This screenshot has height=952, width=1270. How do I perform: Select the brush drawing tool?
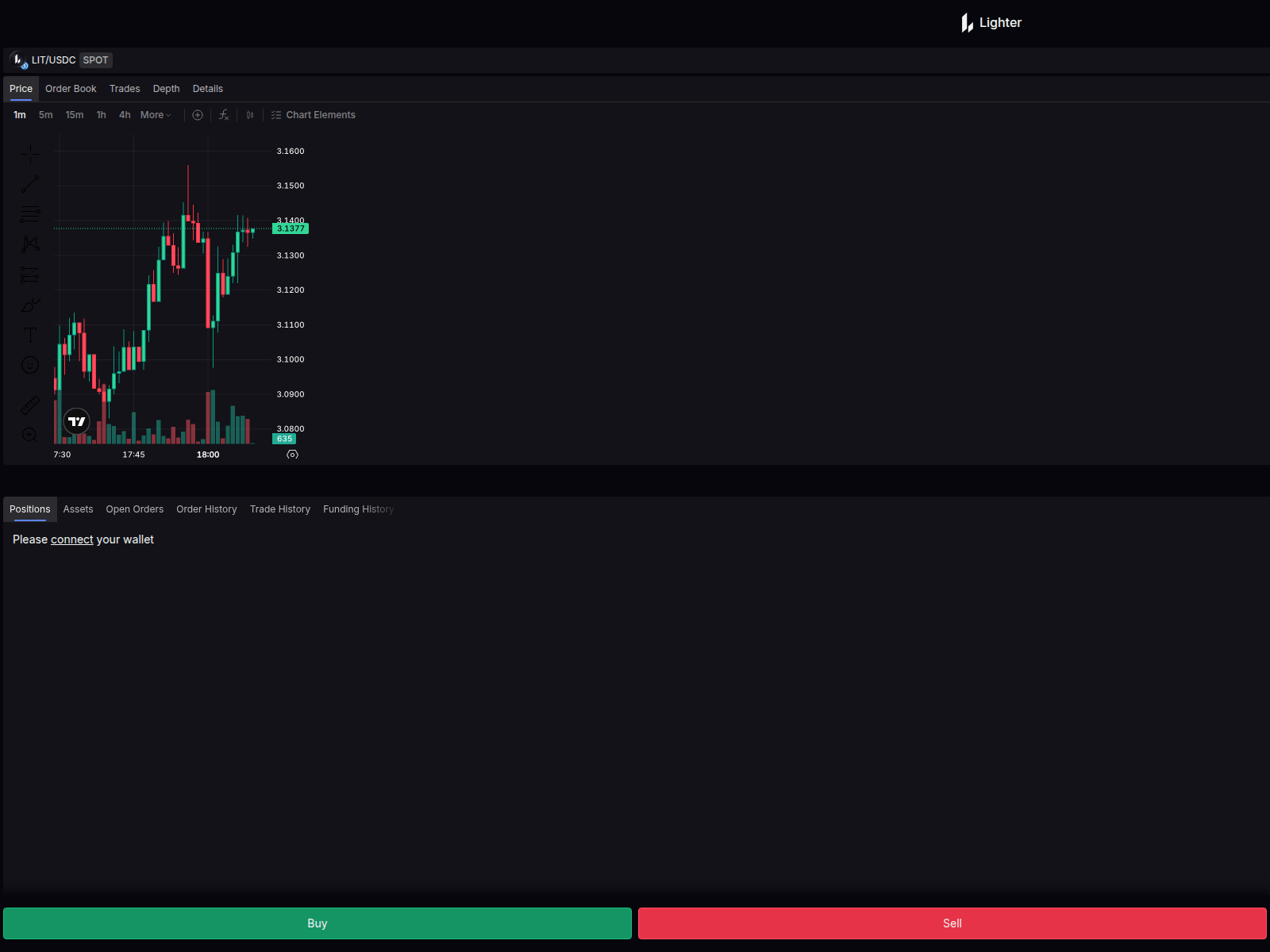(30, 305)
